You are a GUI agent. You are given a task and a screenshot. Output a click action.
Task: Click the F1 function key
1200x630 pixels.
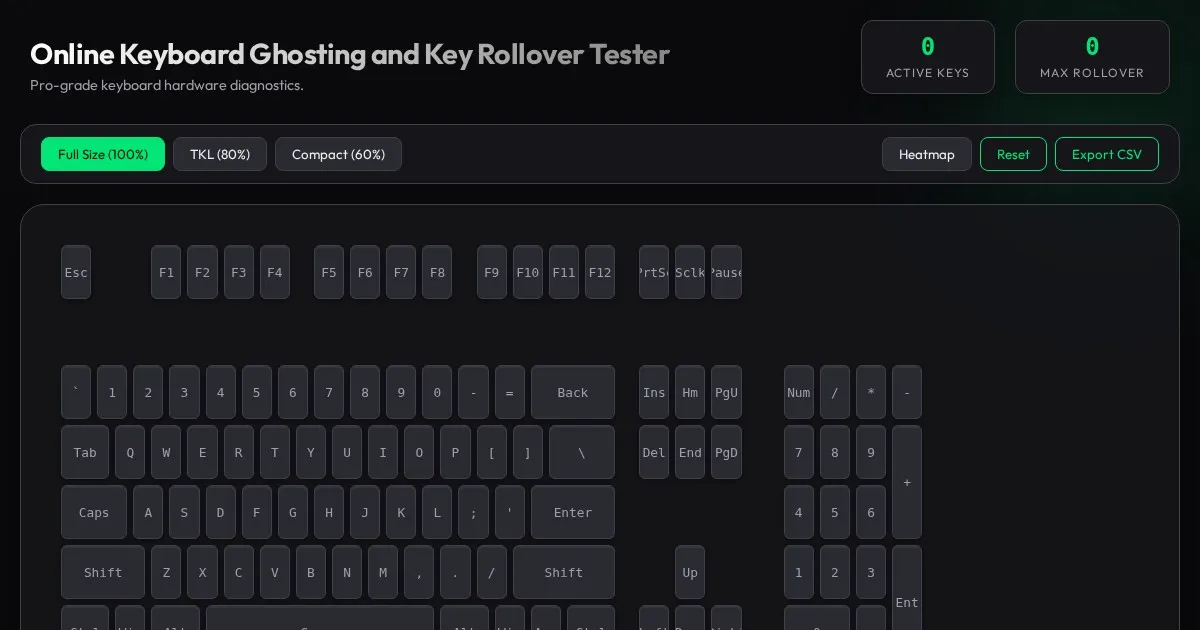(x=166, y=272)
